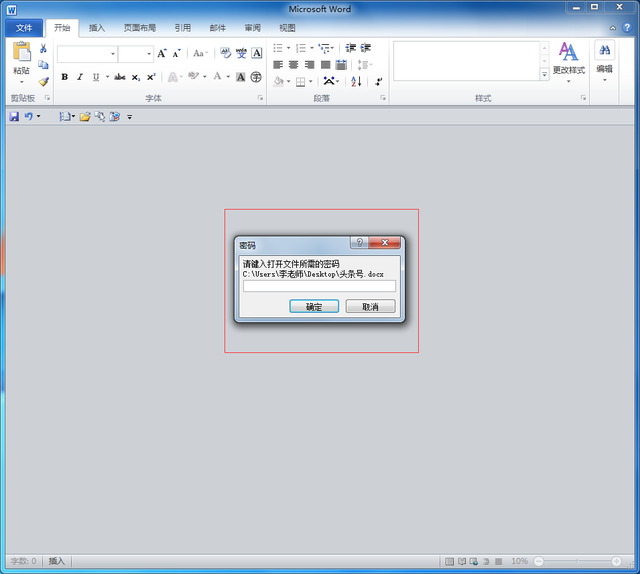Click the Phonetic Guide icon

[x=241, y=53]
